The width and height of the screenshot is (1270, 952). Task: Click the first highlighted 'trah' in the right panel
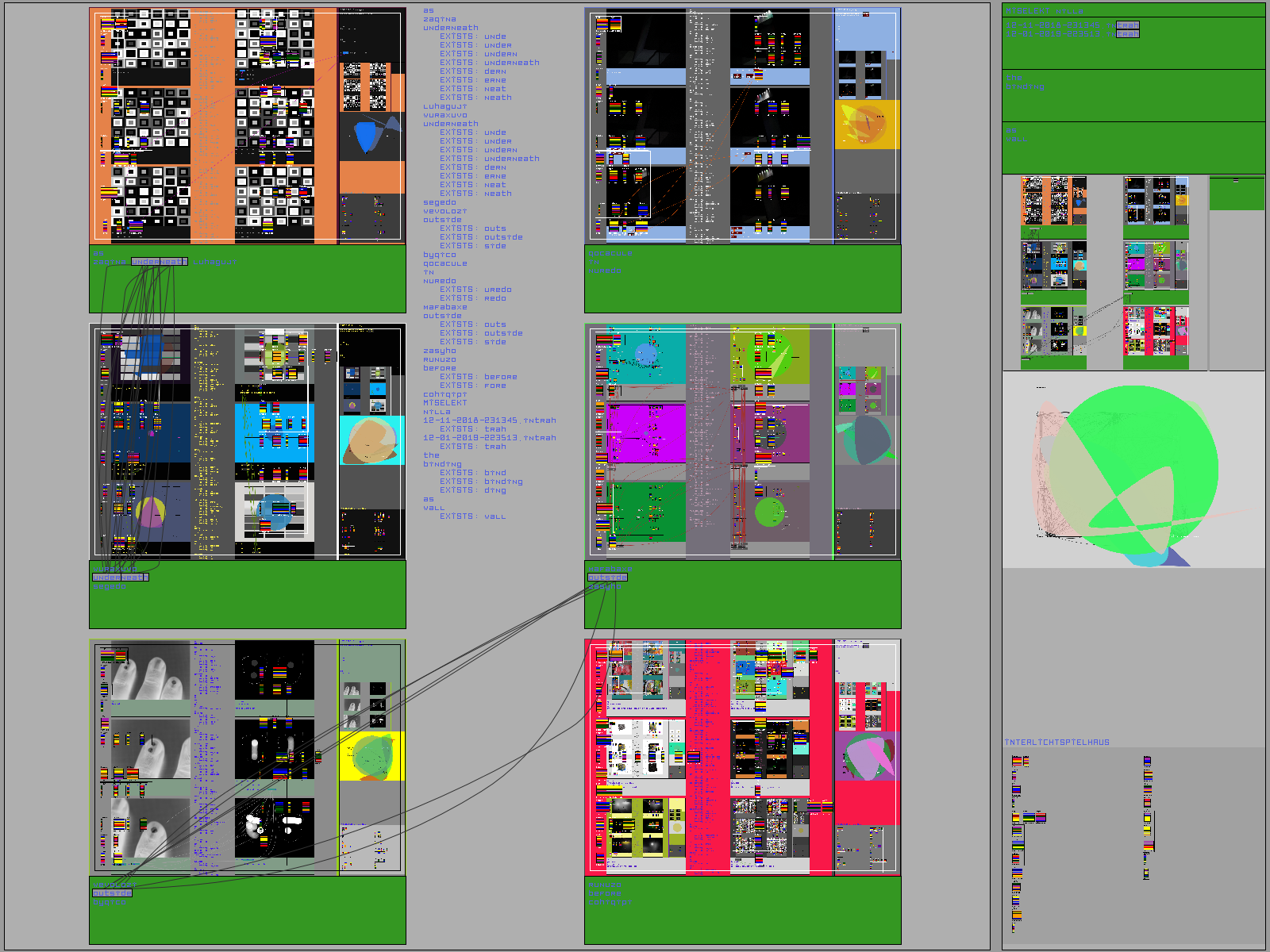pyautogui.click(x=1127, y=25)
